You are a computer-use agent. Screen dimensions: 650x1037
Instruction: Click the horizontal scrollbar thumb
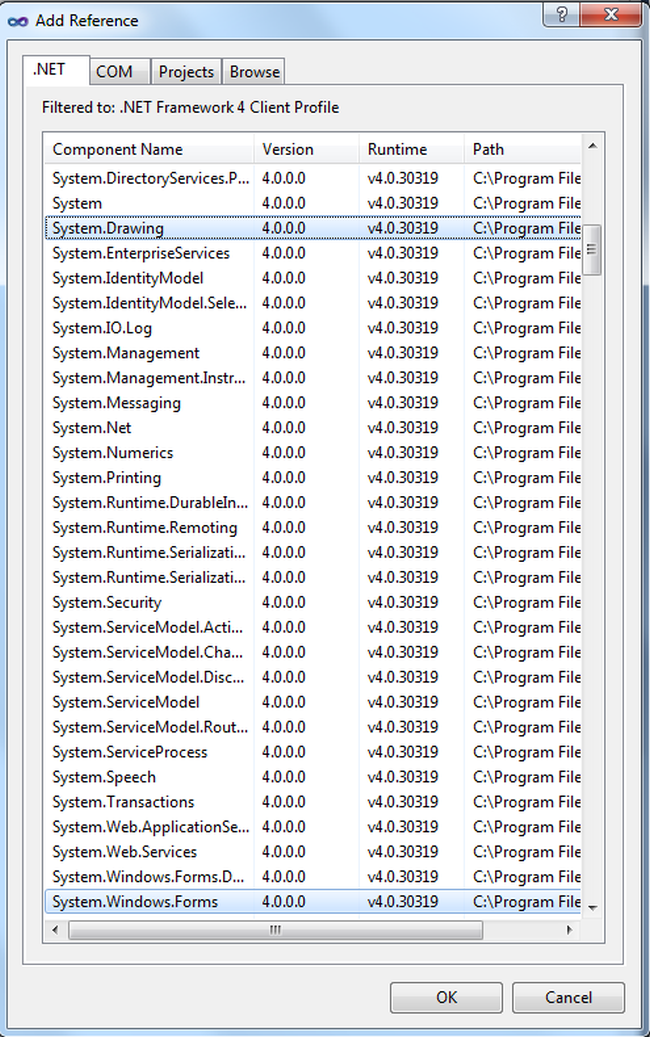pyautogui.click(x=276, y=930)
